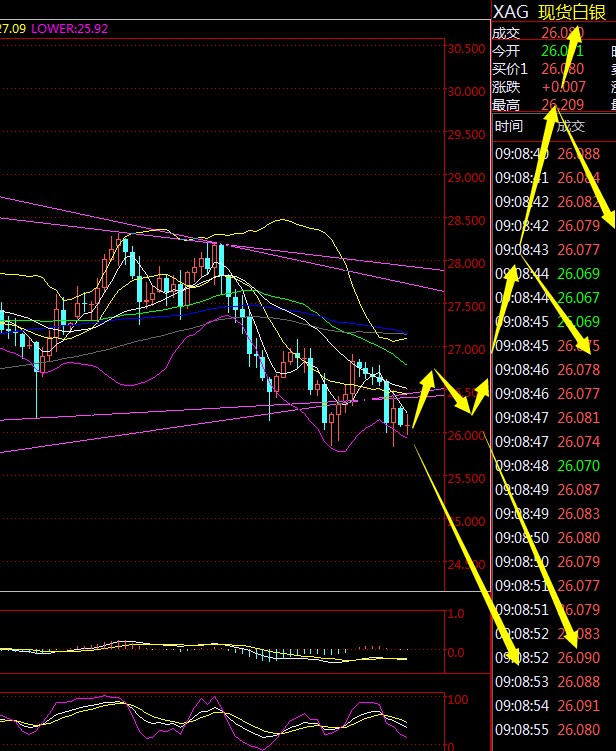This screenshot has height=751, width=616.
Task: Click the 买价1 bid price label
Action: (x=510, y=69)
